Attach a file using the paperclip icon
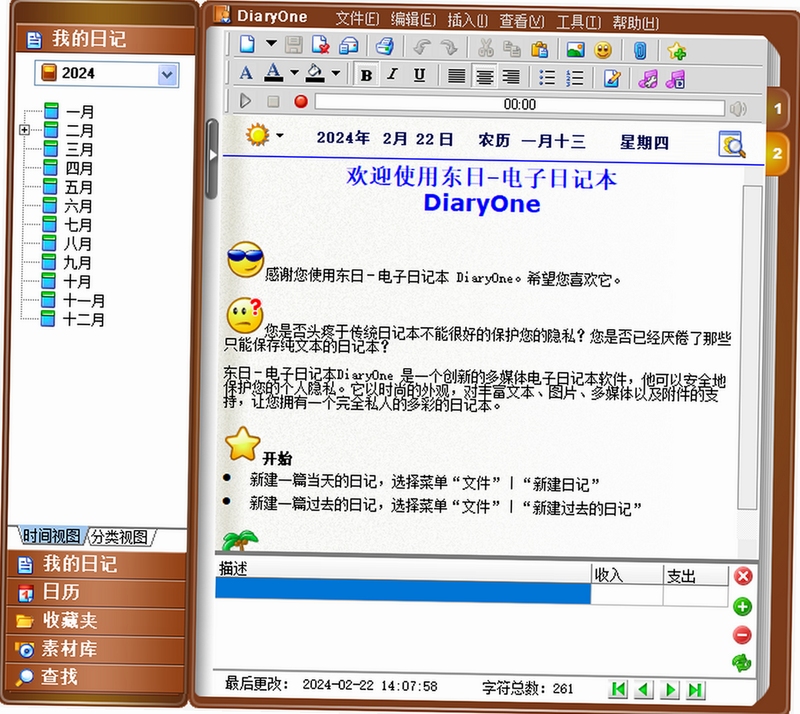Image resolution: width=800 pixels, height=714 pixels. (640, 51)
